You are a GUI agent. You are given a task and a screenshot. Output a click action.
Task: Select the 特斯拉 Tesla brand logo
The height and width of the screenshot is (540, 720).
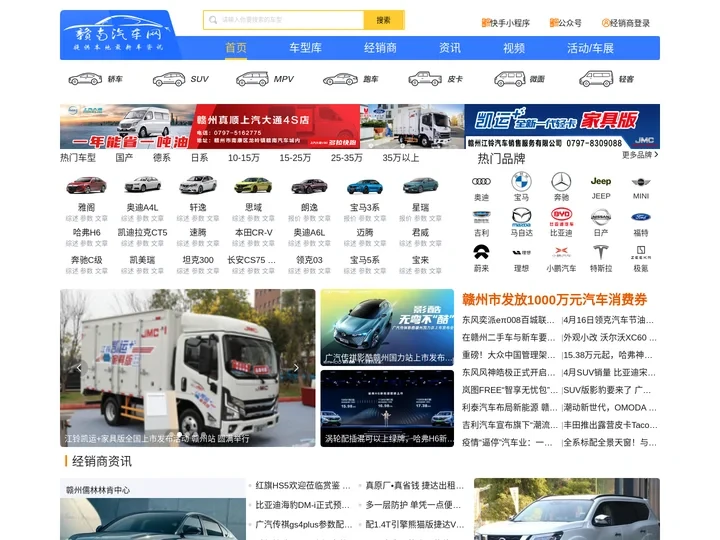[x=601, y=252]
